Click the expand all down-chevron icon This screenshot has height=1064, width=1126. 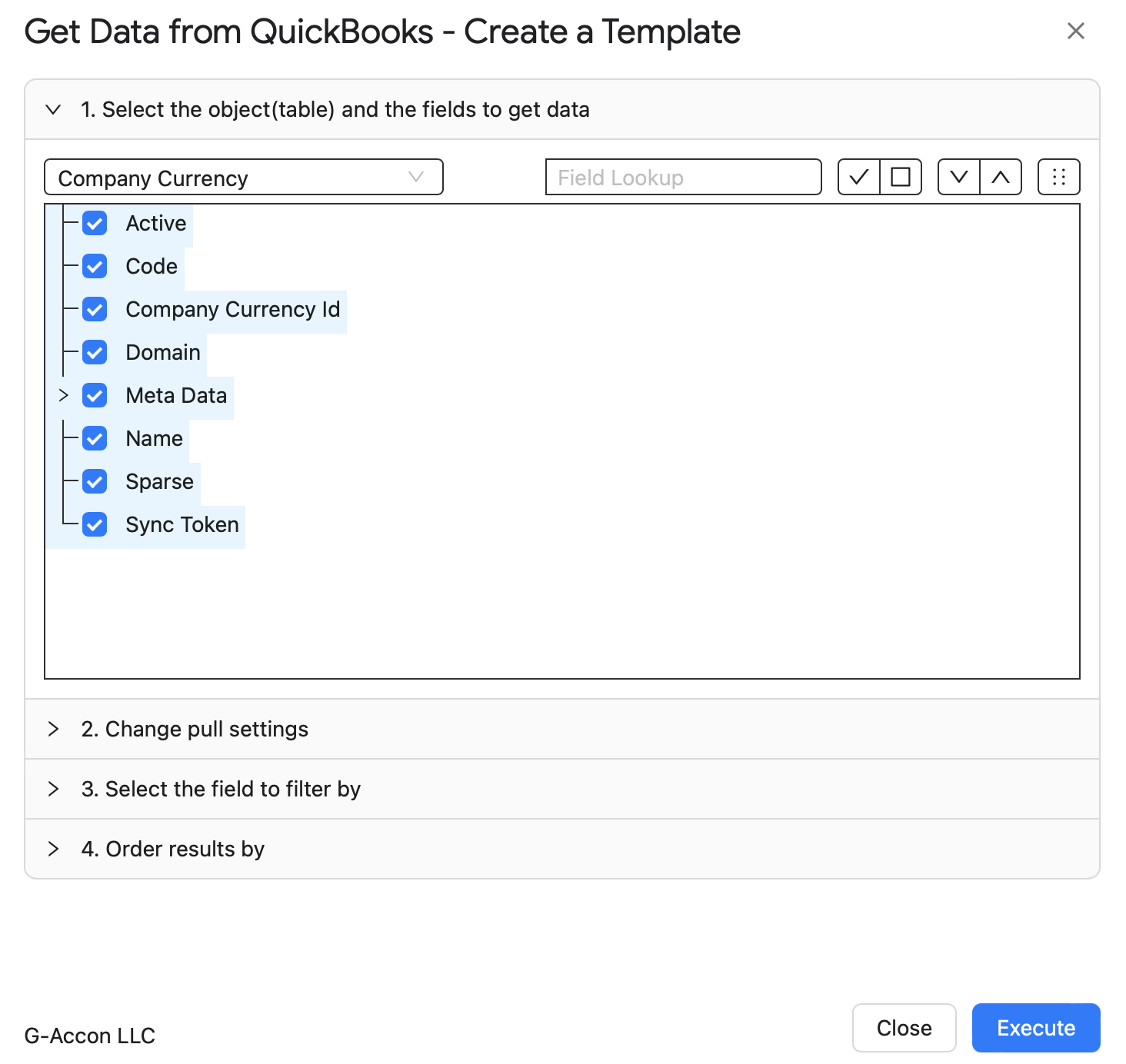point(959,178)
